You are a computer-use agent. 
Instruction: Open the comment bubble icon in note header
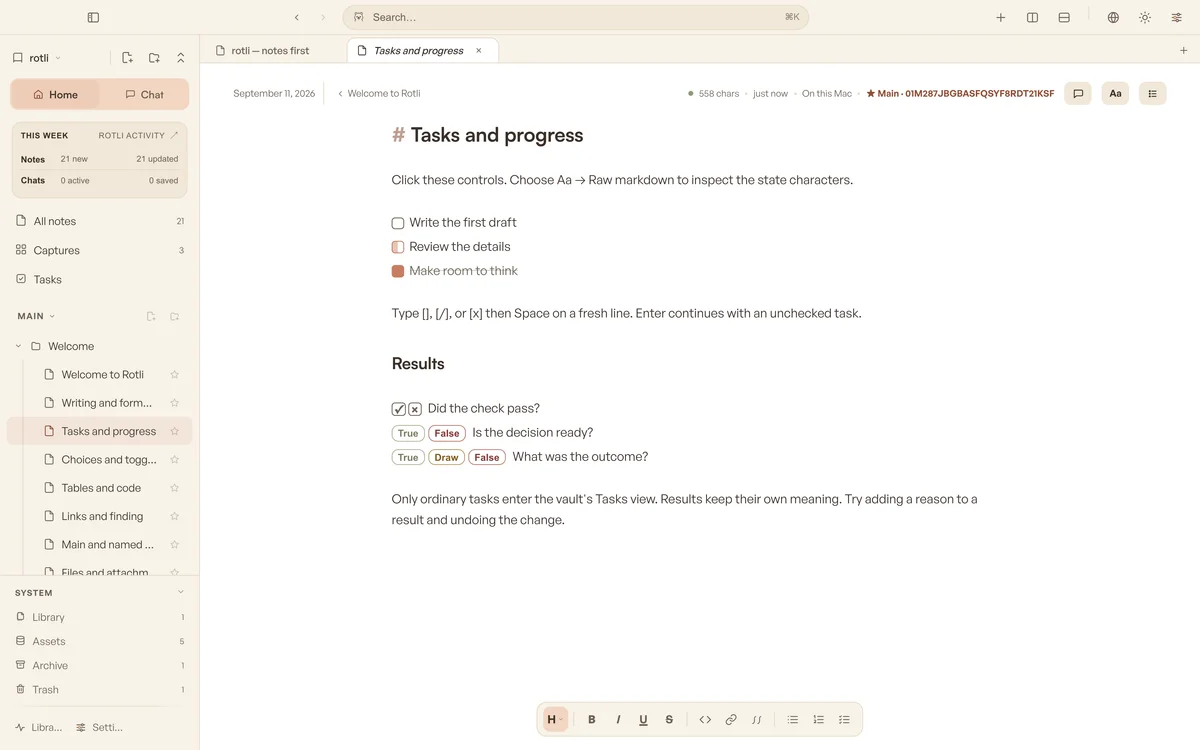[1078, 93]
